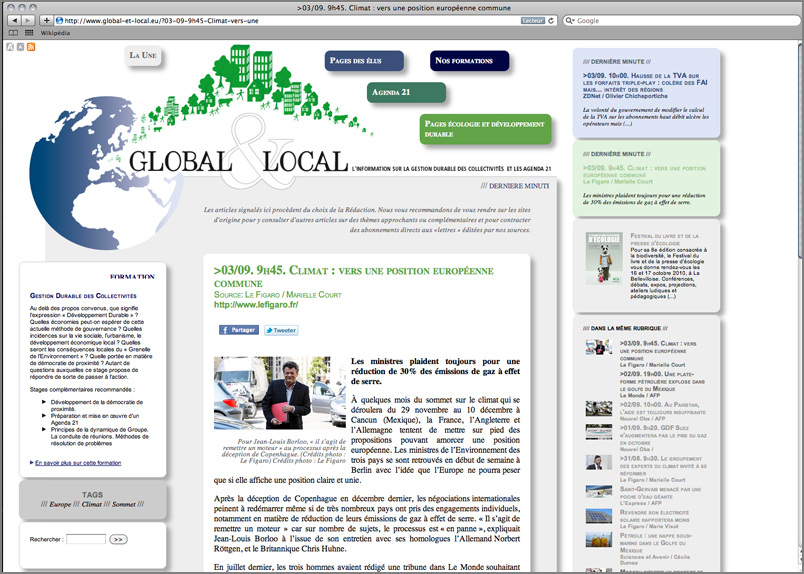Click the Global & Local site logo
The width and height of the screenshot is (804, 574).
click(x=238, y=162)
